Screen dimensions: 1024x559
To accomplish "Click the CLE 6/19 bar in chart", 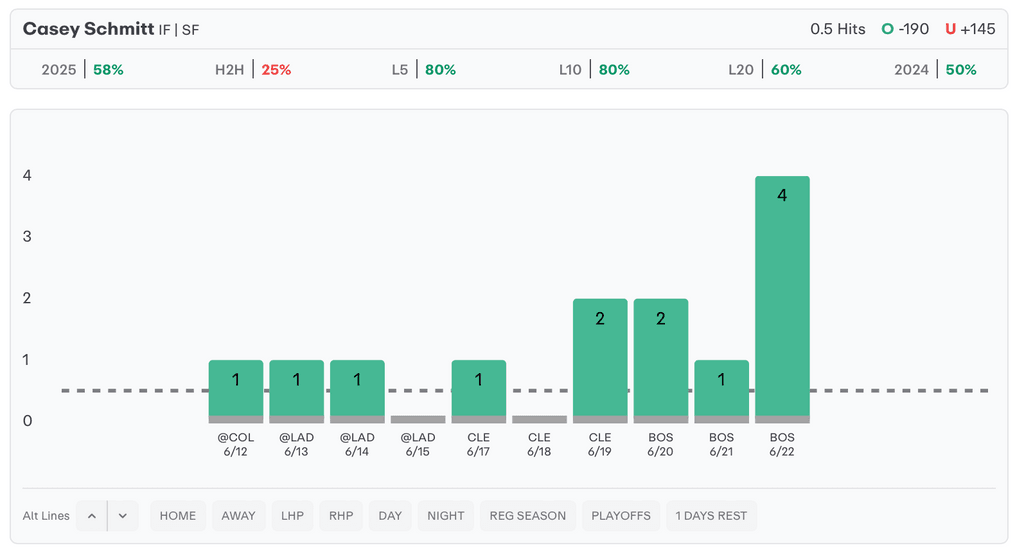I will tap(600, 360).
